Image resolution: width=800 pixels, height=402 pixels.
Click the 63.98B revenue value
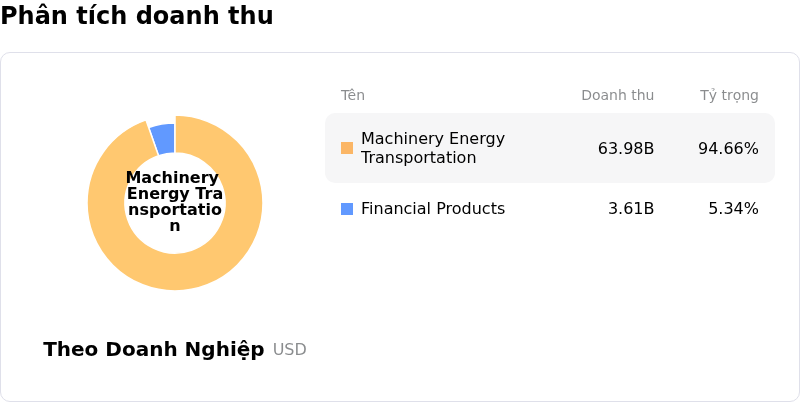625,149
